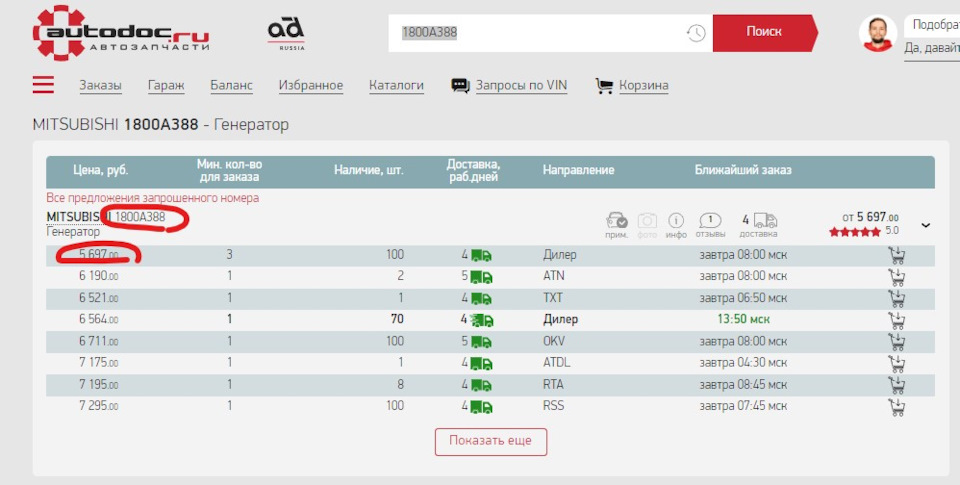Click direction label RTA
960x485 pixels.
point(553,385)
